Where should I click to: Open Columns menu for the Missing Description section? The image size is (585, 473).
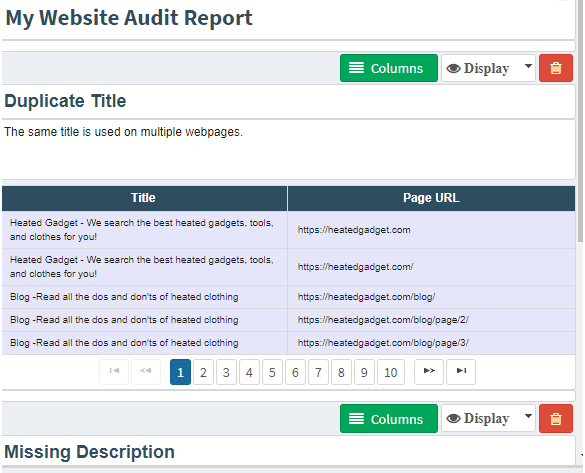tap(389, 419)
